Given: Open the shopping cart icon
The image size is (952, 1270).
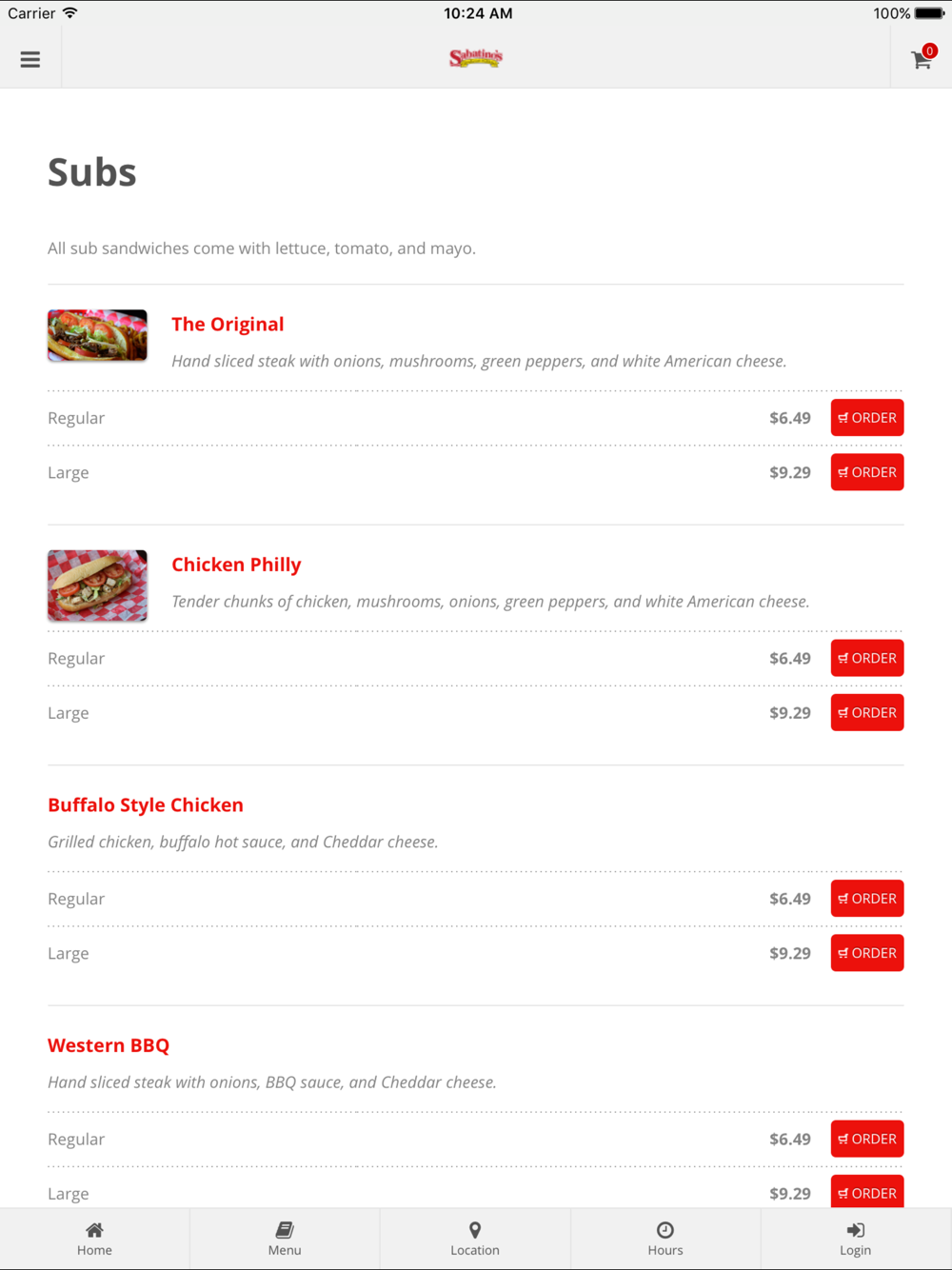Looking at the screenshot, I should pos(922,58).
